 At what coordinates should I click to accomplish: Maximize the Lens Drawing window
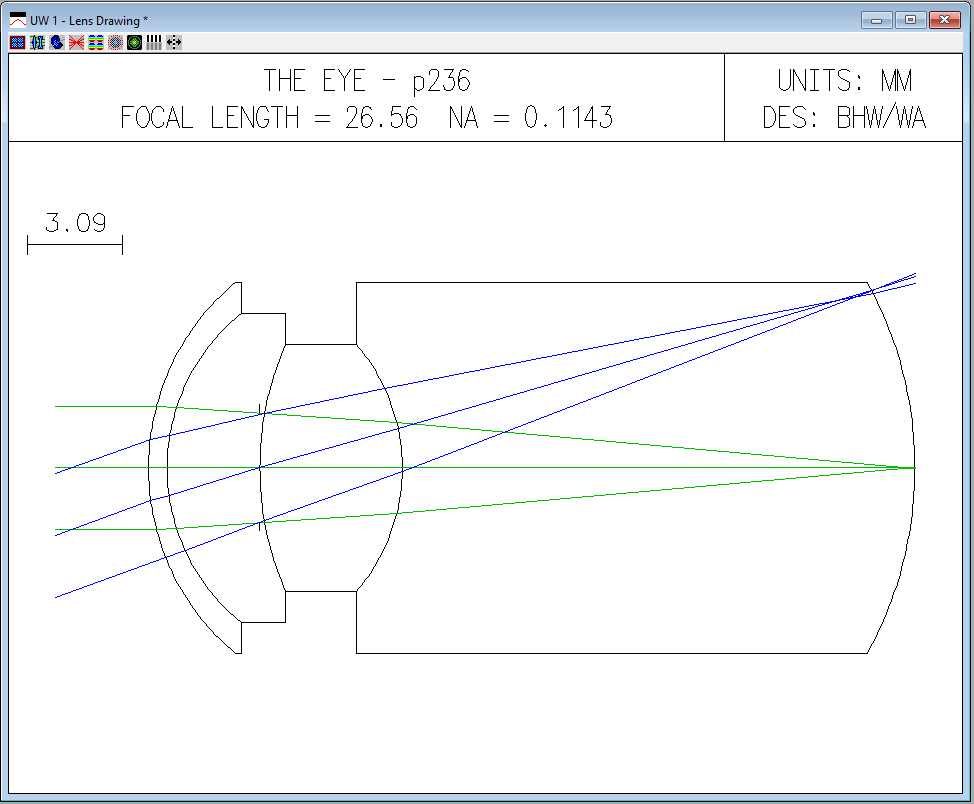(910, 21)
